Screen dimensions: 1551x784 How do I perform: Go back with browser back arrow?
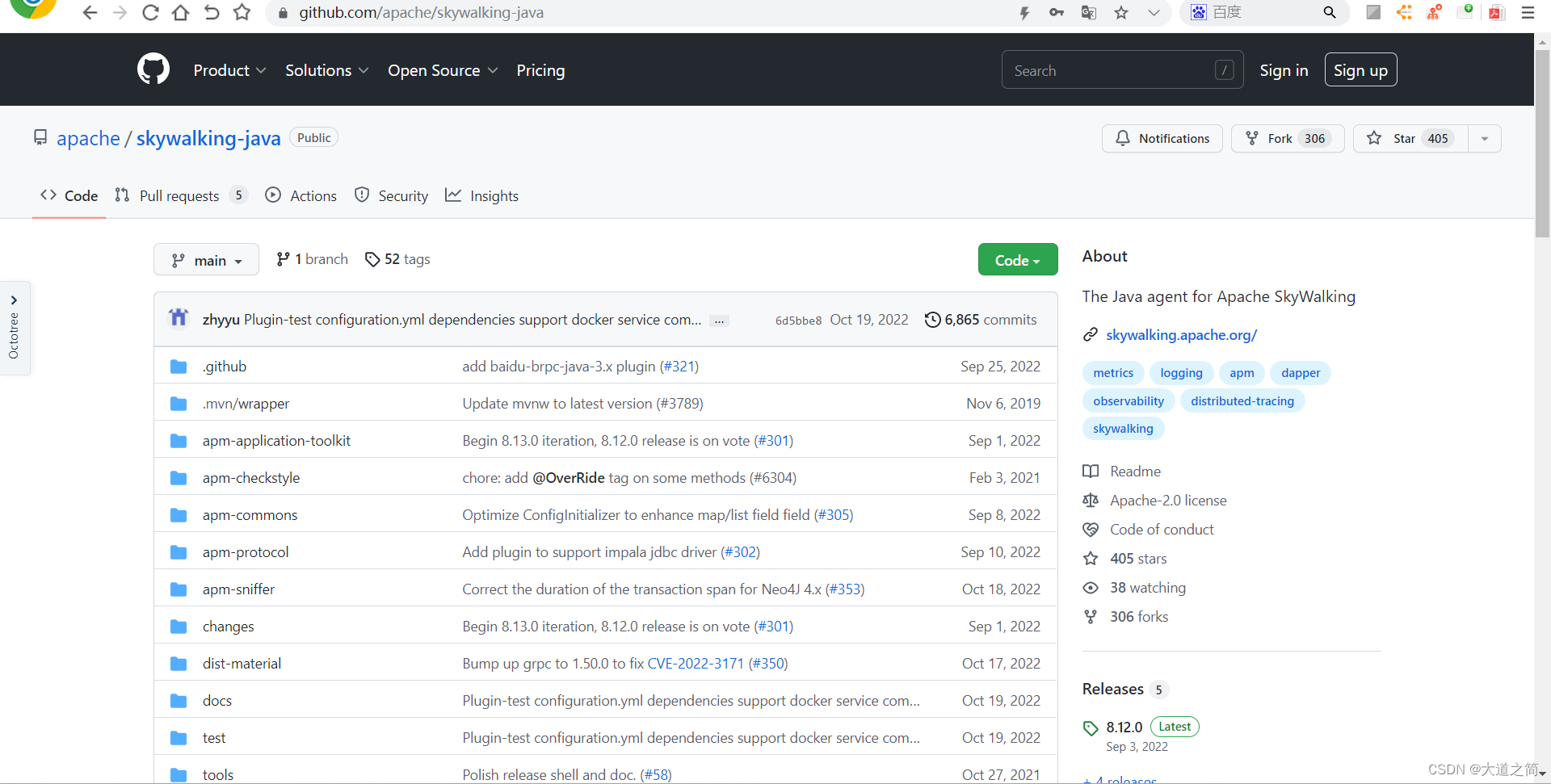click(90, 13)
